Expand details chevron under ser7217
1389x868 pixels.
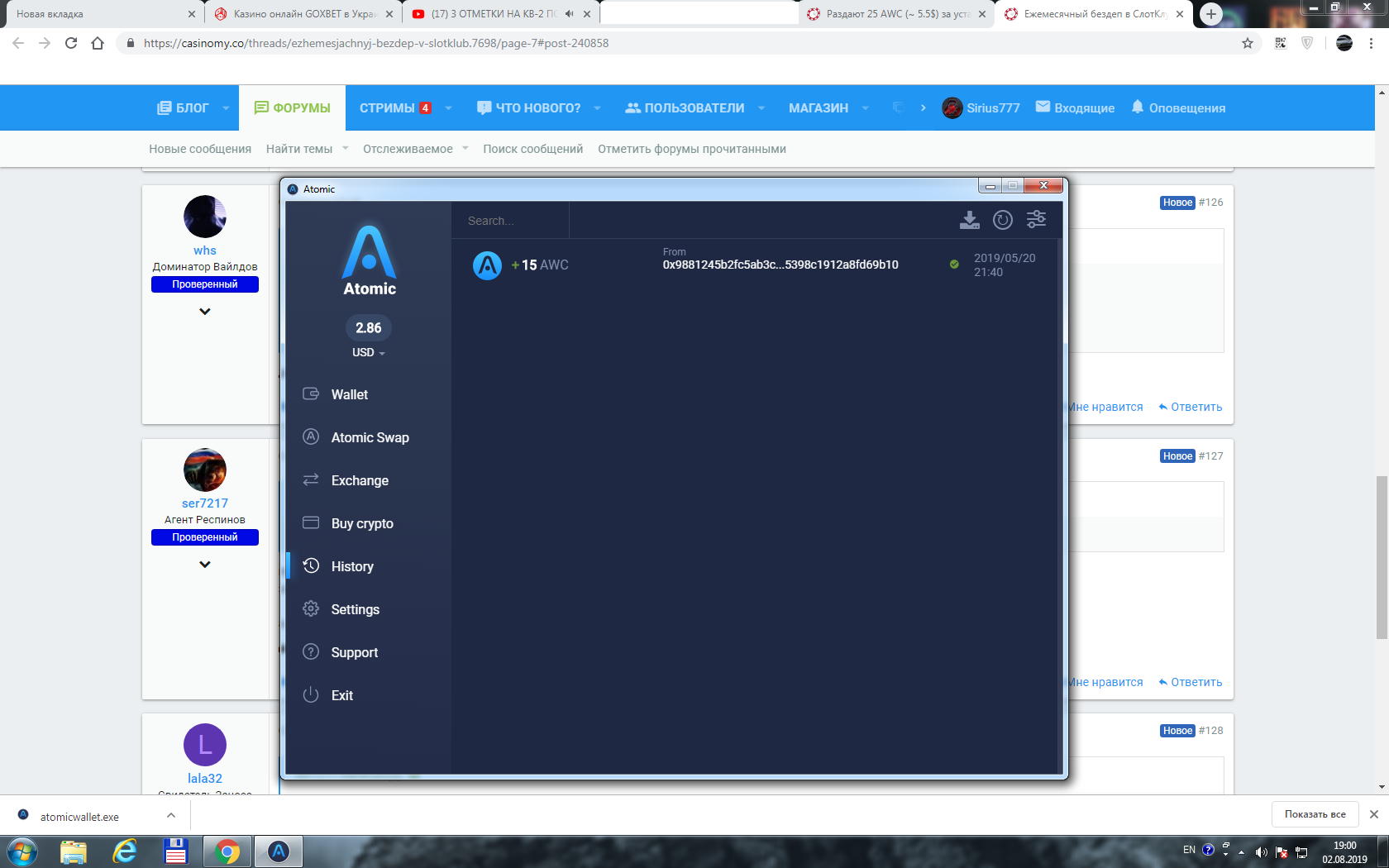point(205,565)
